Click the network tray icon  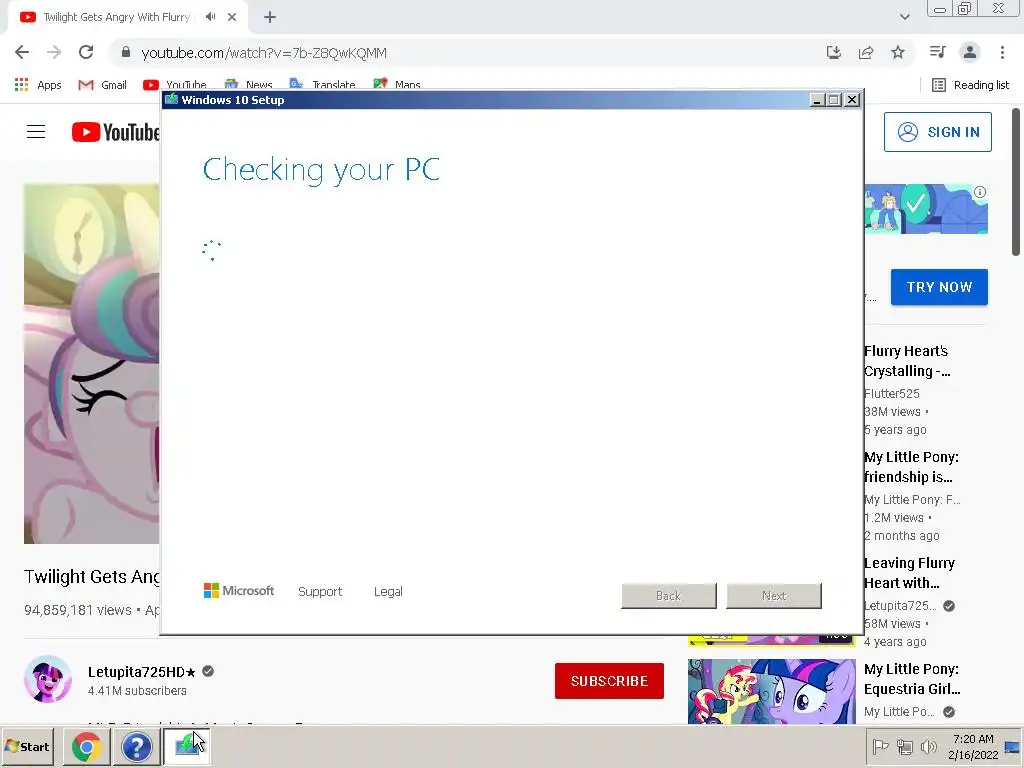click(904, 746)
